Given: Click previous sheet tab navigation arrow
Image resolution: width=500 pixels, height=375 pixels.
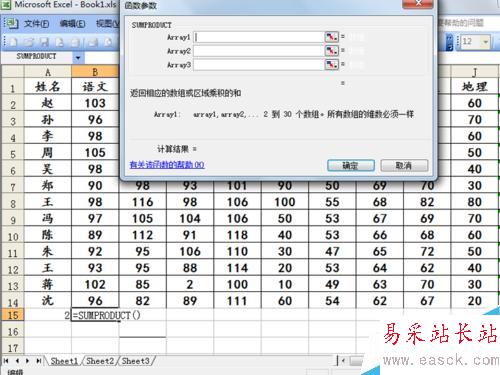Looking at the screenshot, I should (17, 361).
